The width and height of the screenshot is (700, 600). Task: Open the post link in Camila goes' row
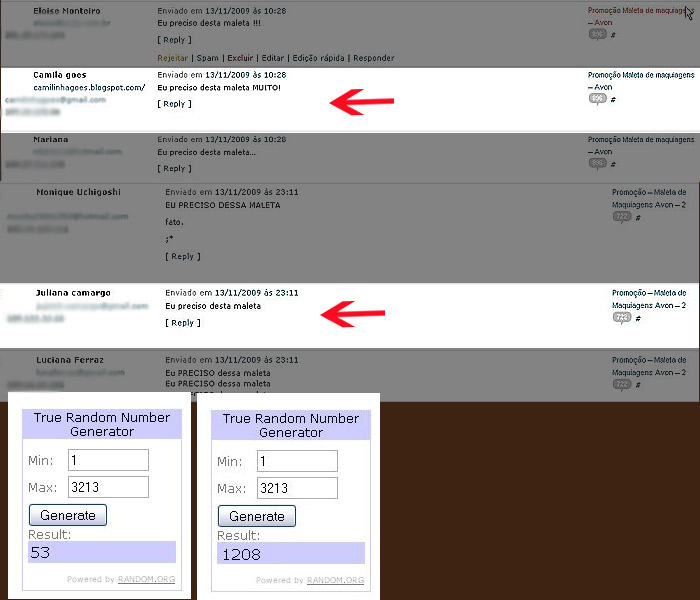click(x=641, y=81)
